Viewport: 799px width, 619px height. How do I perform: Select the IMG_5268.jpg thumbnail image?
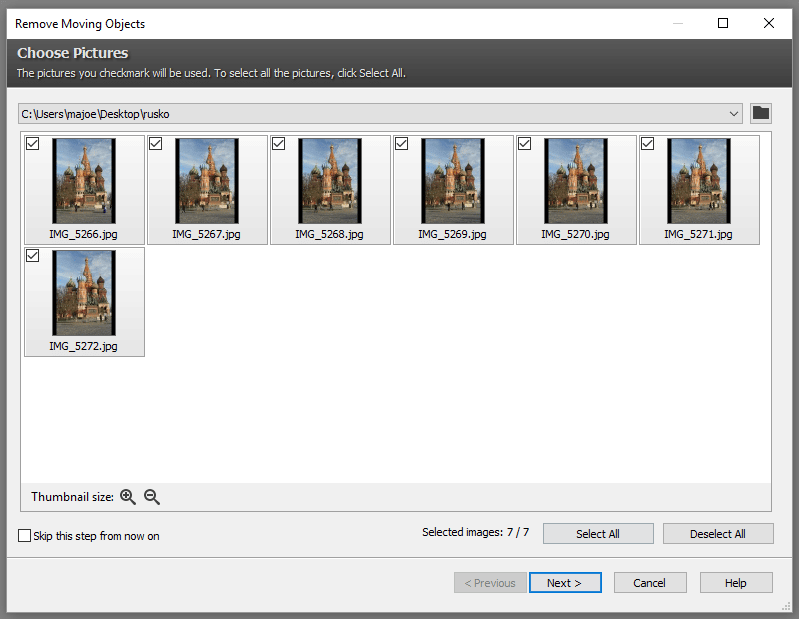pos(330,181)
